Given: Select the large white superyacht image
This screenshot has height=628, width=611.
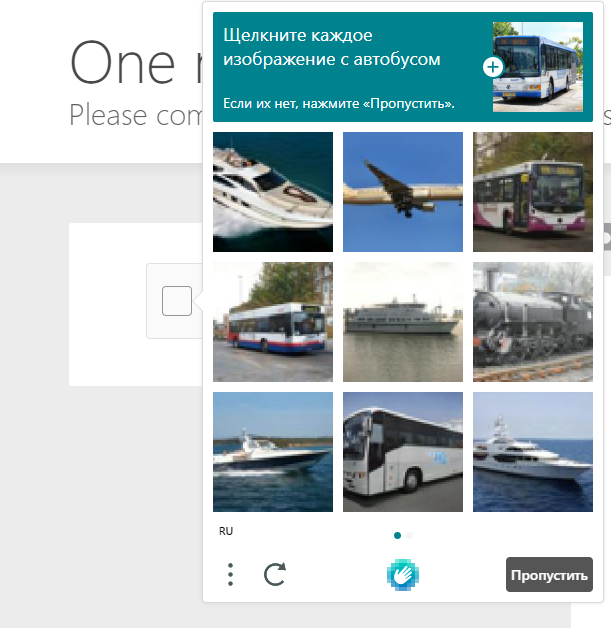Looking at the screenshot, I should [533, 452].
